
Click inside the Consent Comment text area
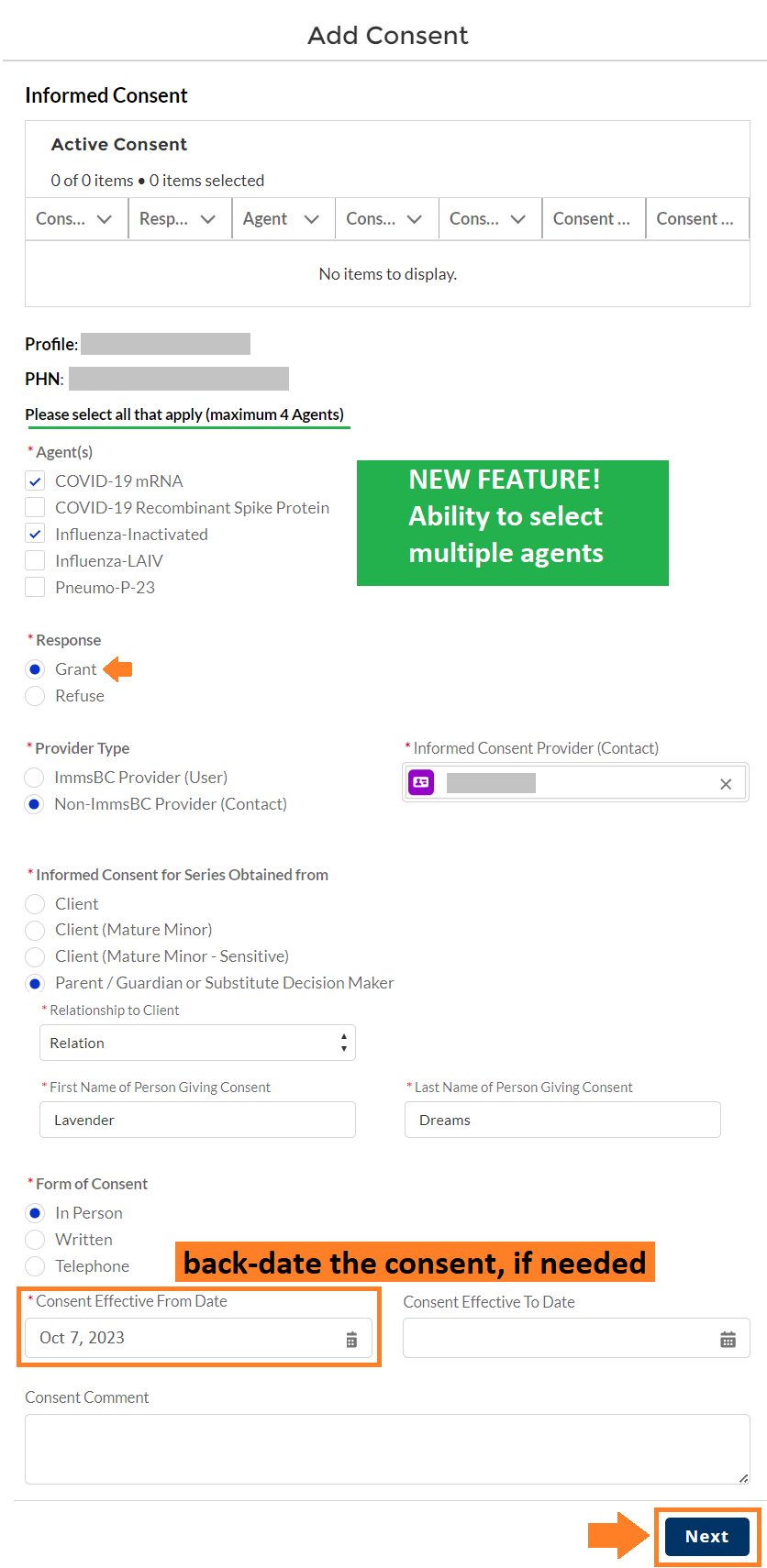[387, 1449]
